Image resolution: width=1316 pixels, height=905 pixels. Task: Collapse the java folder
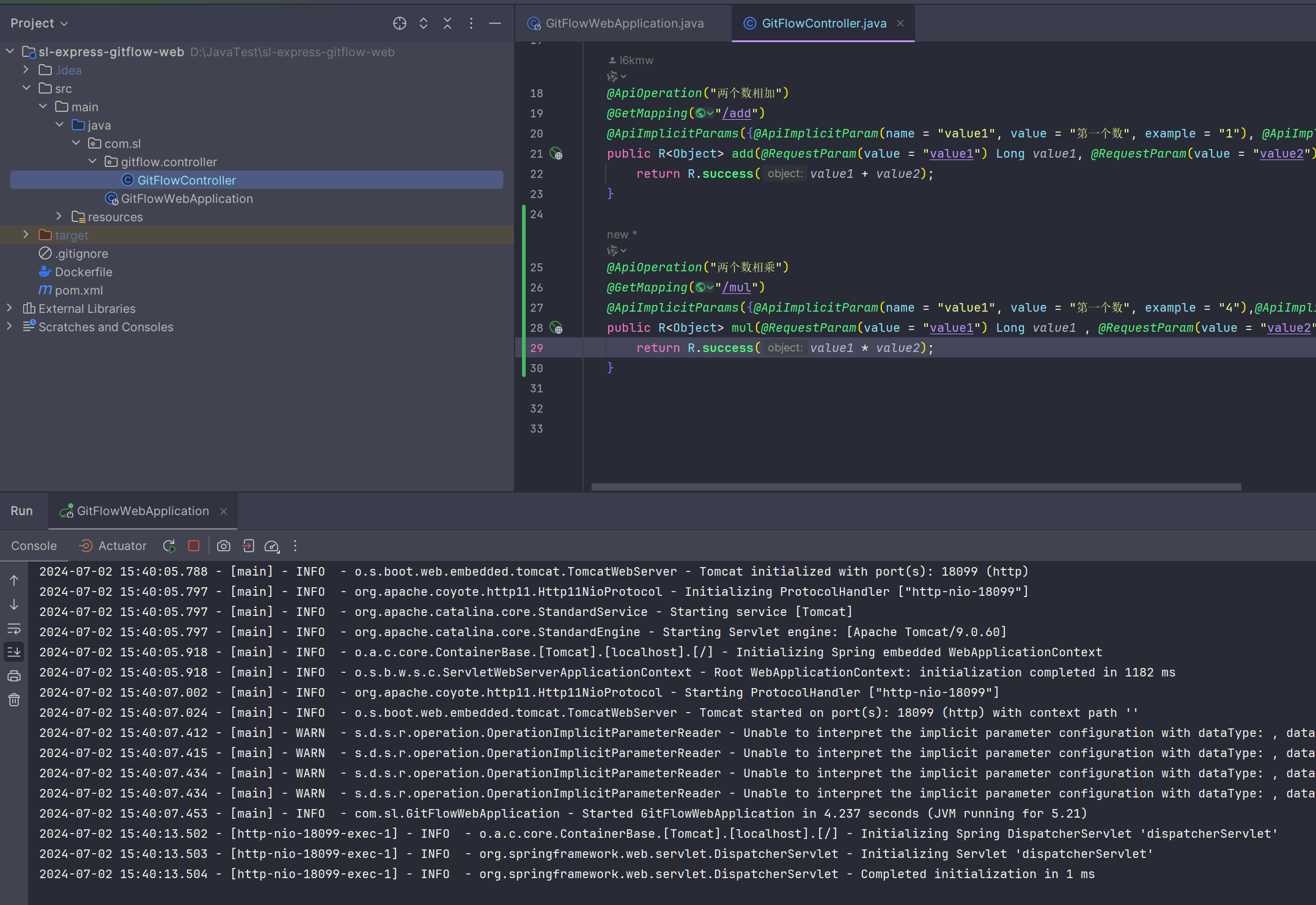(59, 125)
